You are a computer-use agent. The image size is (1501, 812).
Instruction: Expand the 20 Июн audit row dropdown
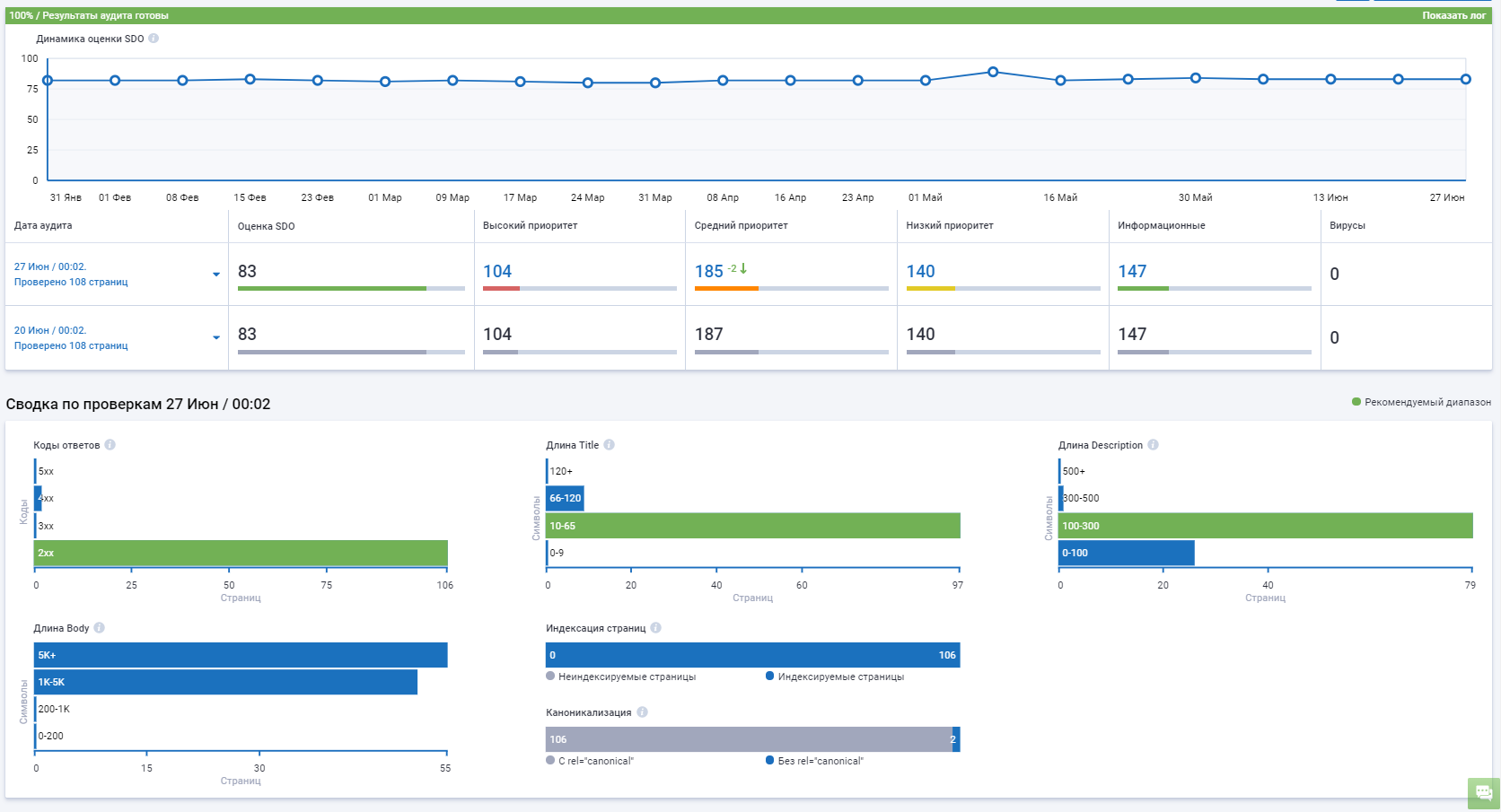[x=216, y=338]
